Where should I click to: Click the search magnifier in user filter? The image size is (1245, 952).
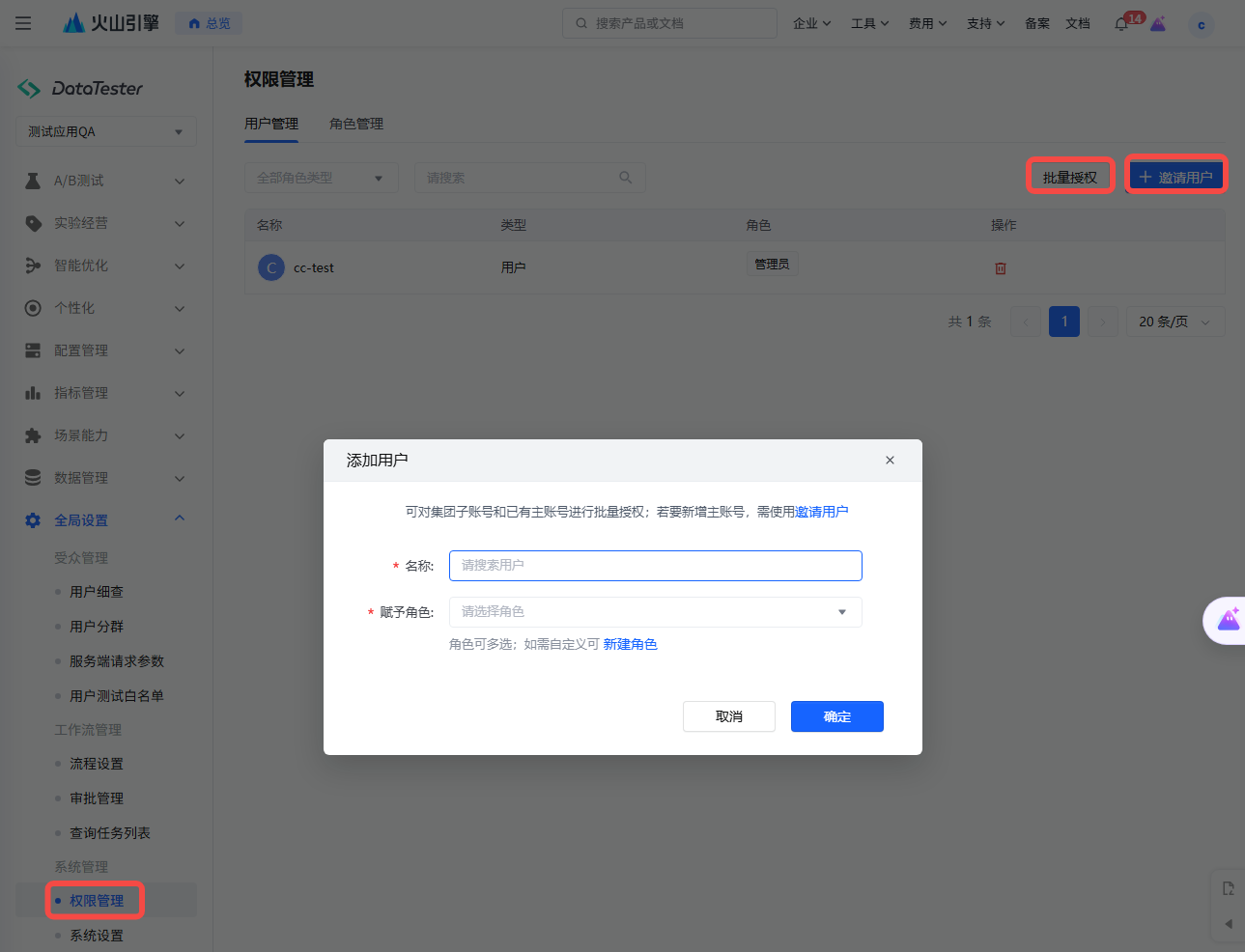(x=626, y=178)
